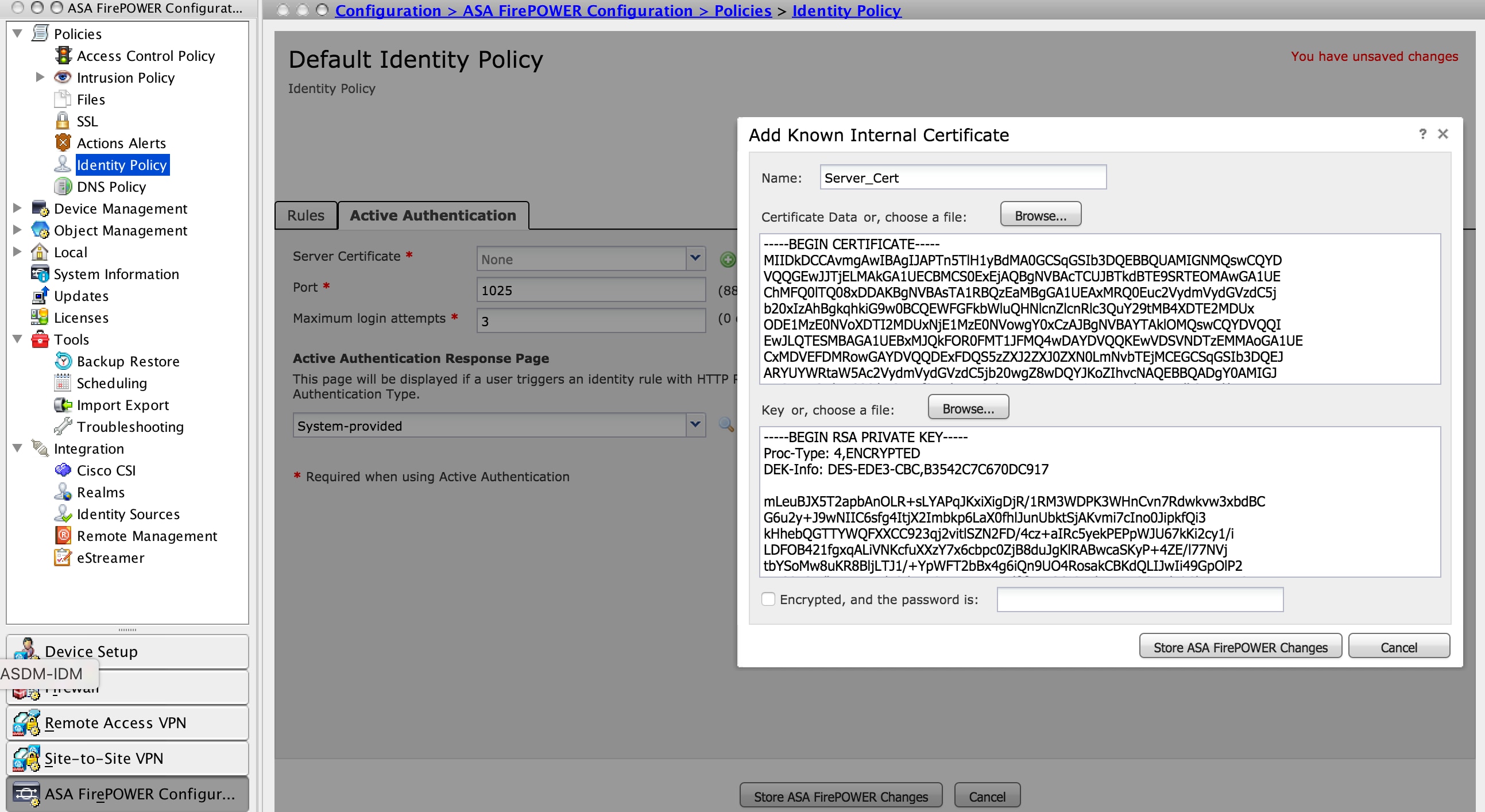This screenshot has height=812, width=1485.
Task: Select Access Control Policy tree item
Action: [145, 56]
